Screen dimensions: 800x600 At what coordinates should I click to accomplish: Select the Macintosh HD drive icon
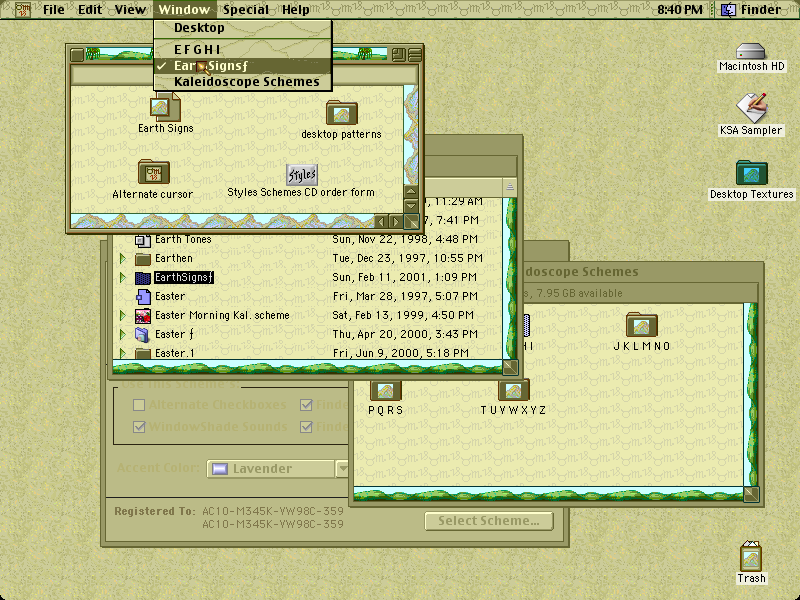751,51
